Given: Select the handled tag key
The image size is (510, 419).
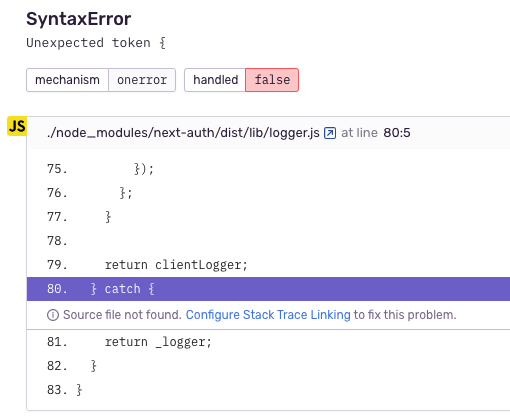Looking at the screenshot, I should click(215, 80).
